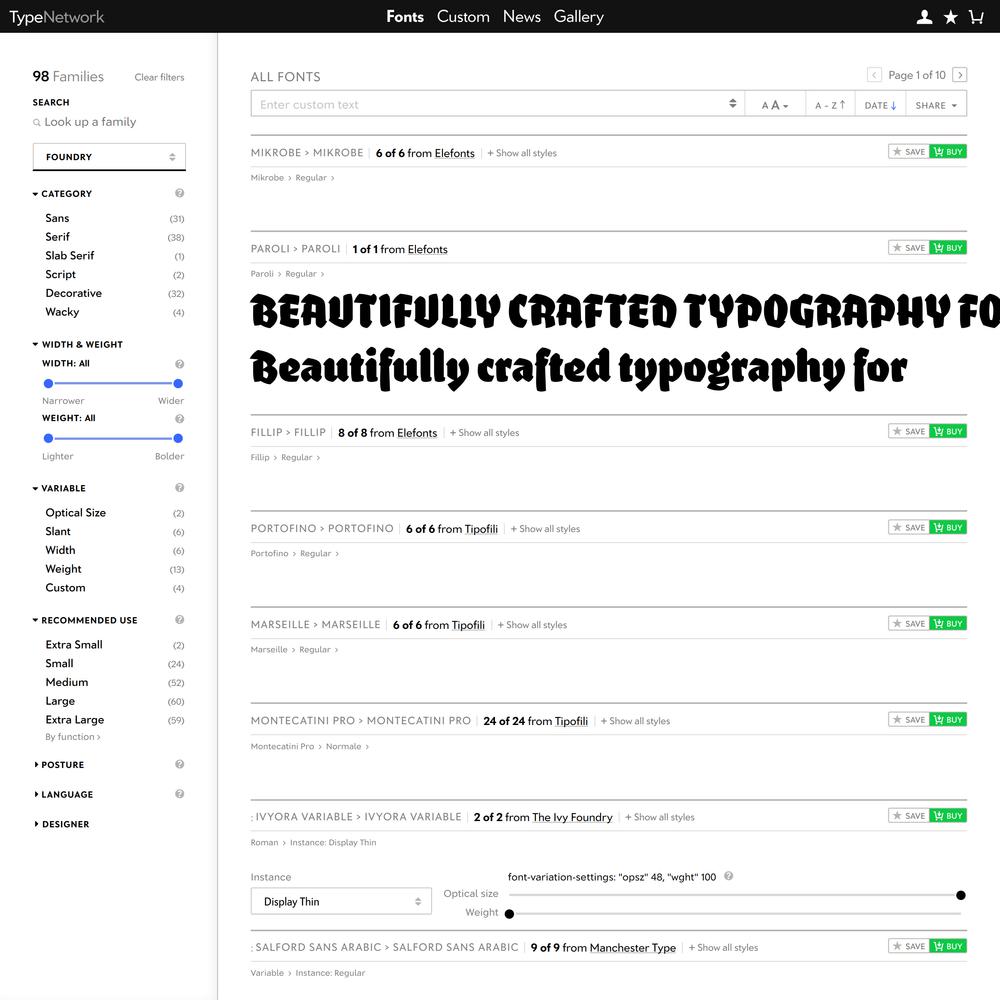Image resolution: width=1000 pixels, height=1000 pixels.
Task: Open the shopping cart icon
Action: tap(976, 17)
